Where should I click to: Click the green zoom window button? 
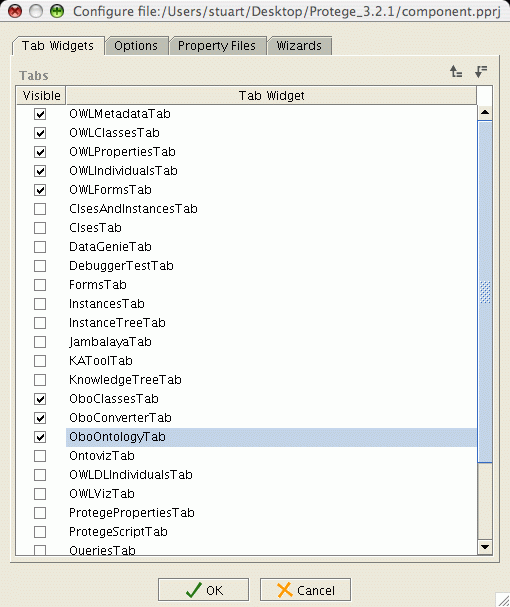pos(57,11)
